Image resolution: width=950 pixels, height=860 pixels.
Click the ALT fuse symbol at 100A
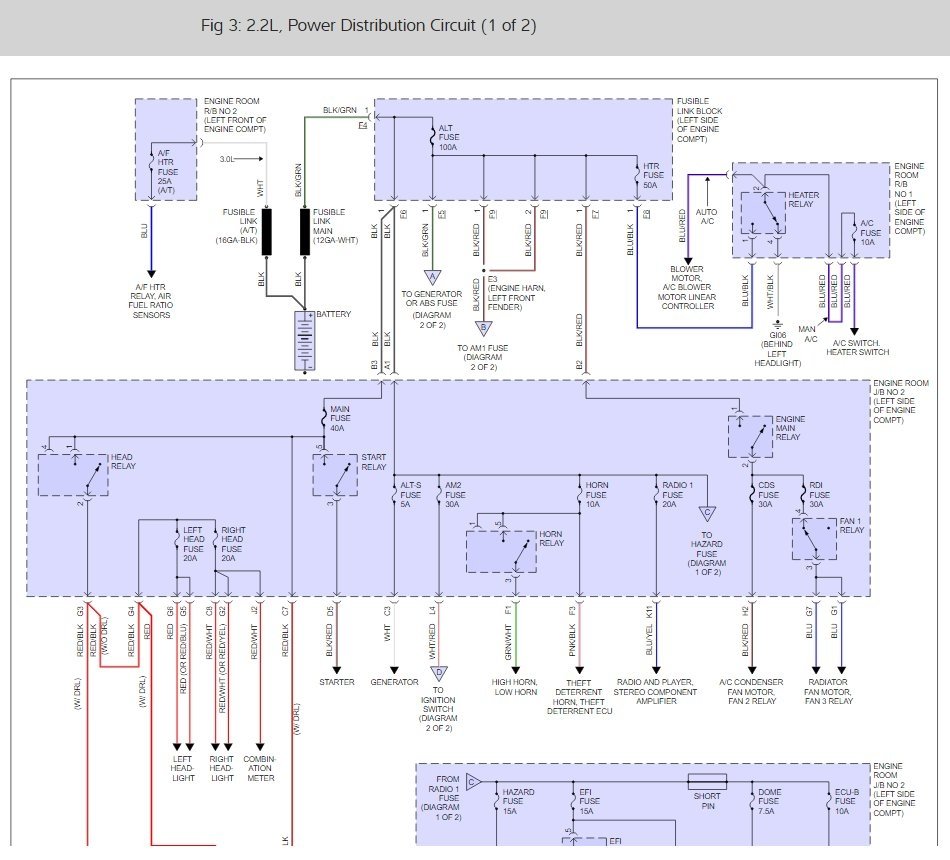coord(433,138)
